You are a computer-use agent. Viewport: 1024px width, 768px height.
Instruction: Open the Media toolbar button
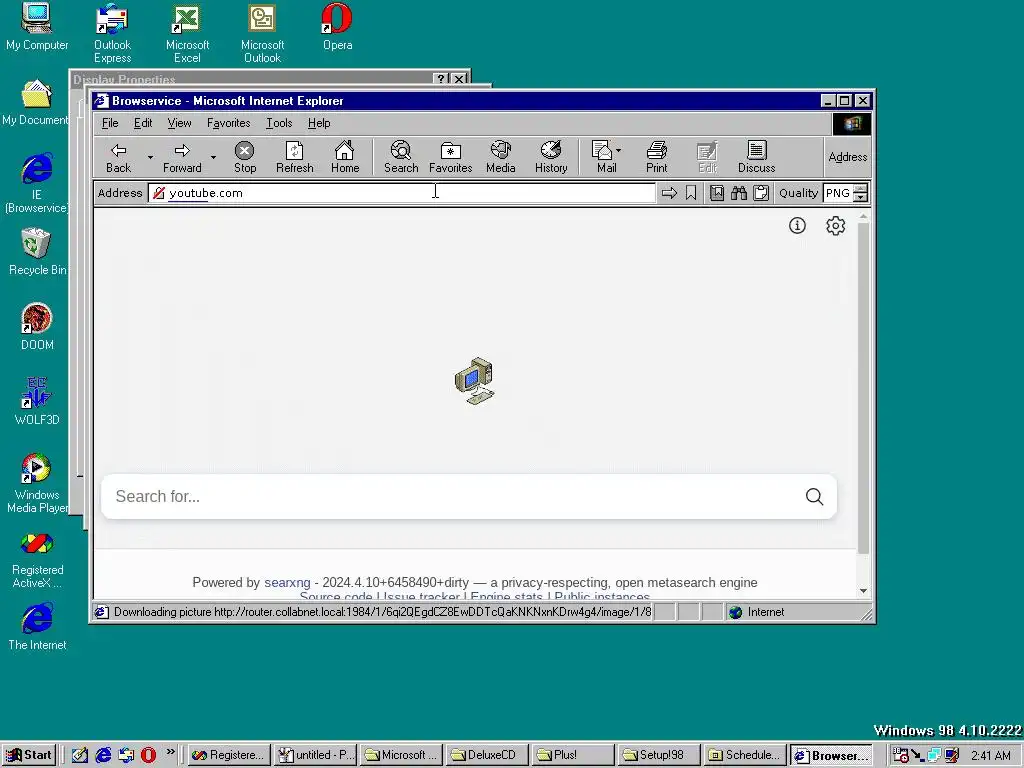501,157
